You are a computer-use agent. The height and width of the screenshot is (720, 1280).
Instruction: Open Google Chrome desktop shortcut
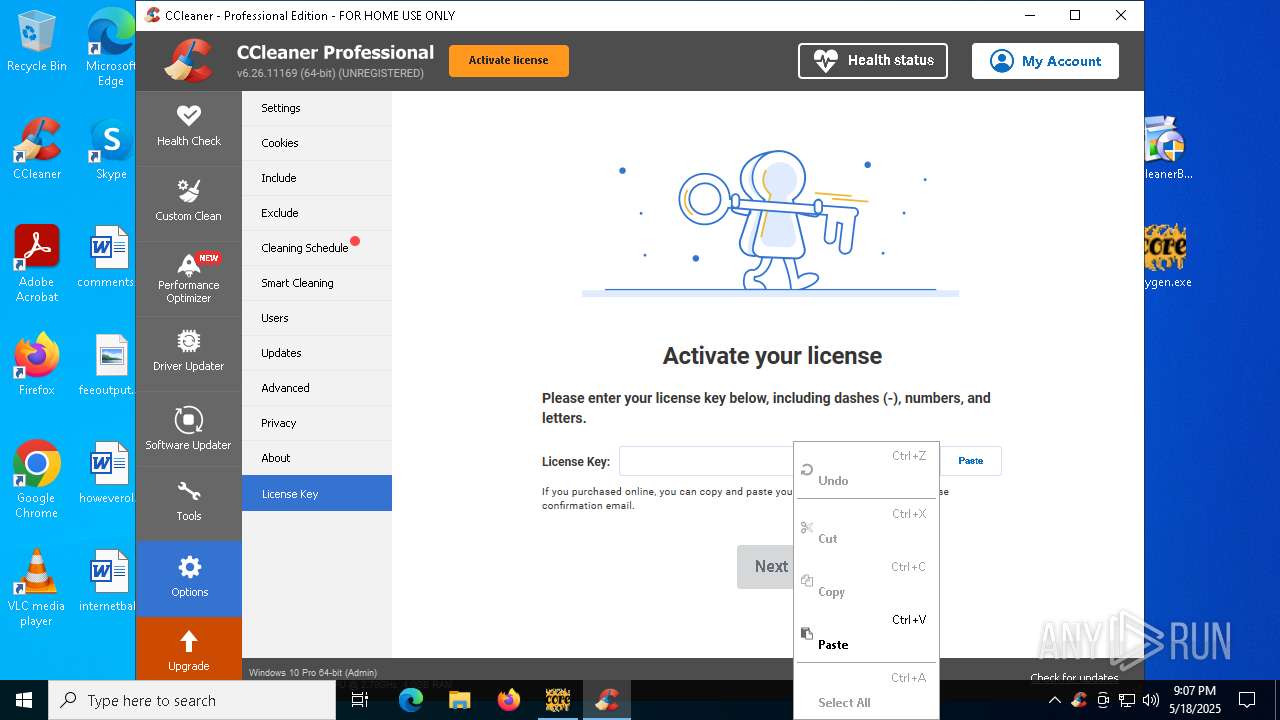pos(37,480)
